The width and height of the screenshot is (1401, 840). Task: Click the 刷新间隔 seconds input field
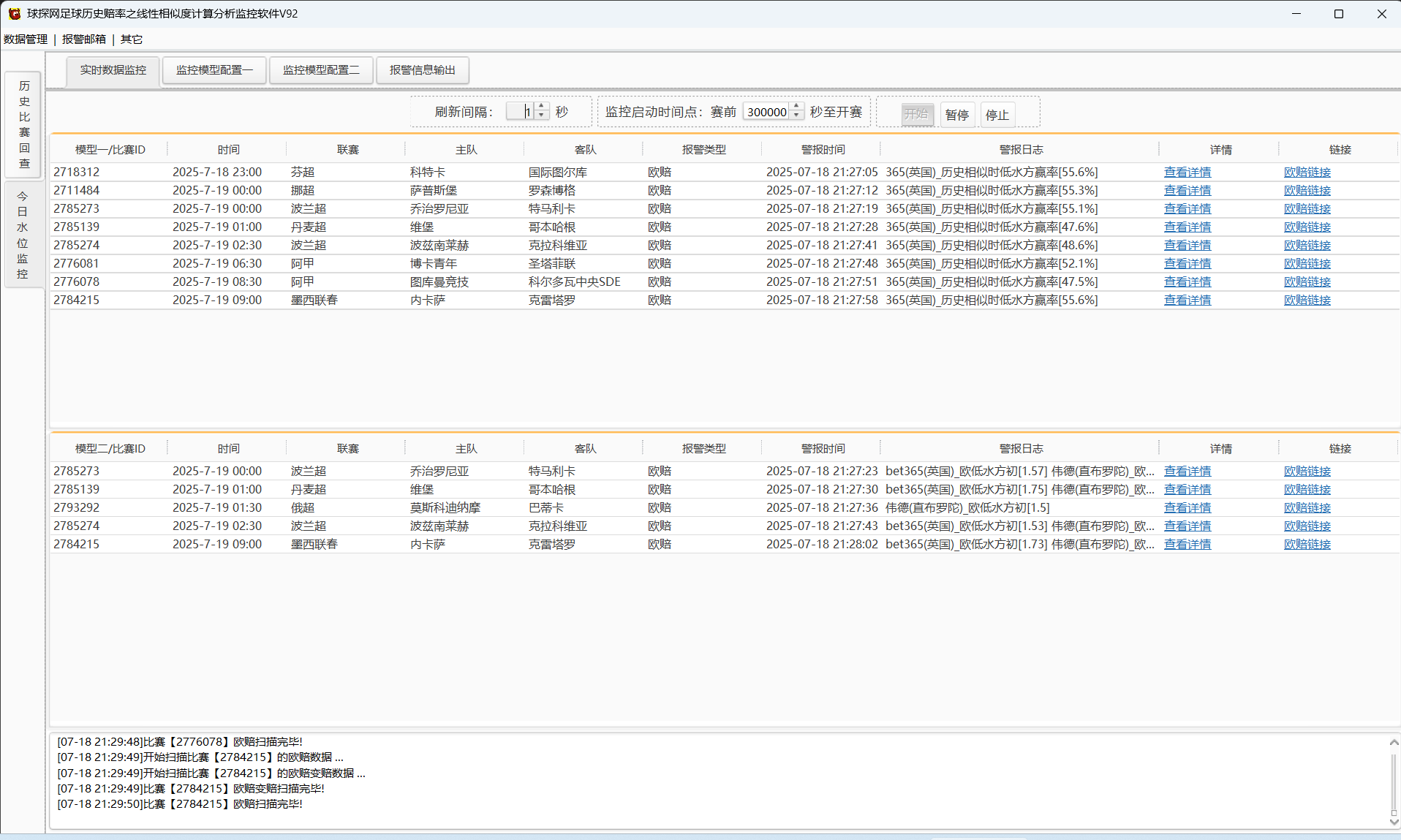520,112
